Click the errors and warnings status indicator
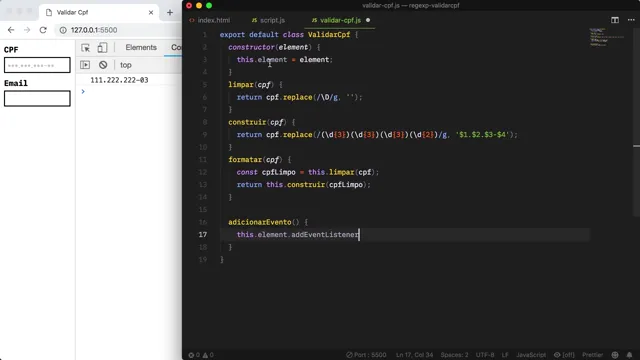 [x=201, y=355]
